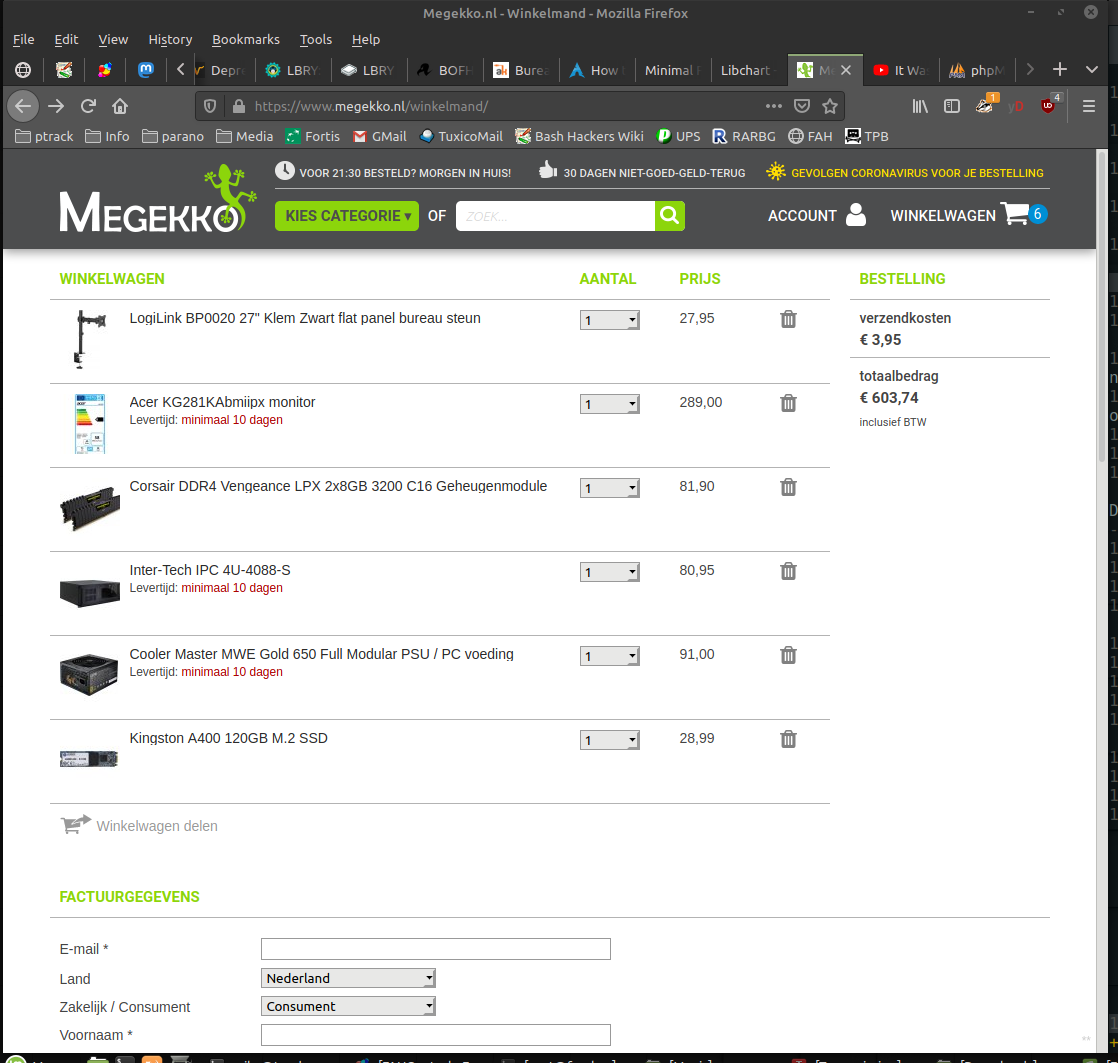
Task: Open page actions three-dots menu in address bar
Action: pos(774,106)
